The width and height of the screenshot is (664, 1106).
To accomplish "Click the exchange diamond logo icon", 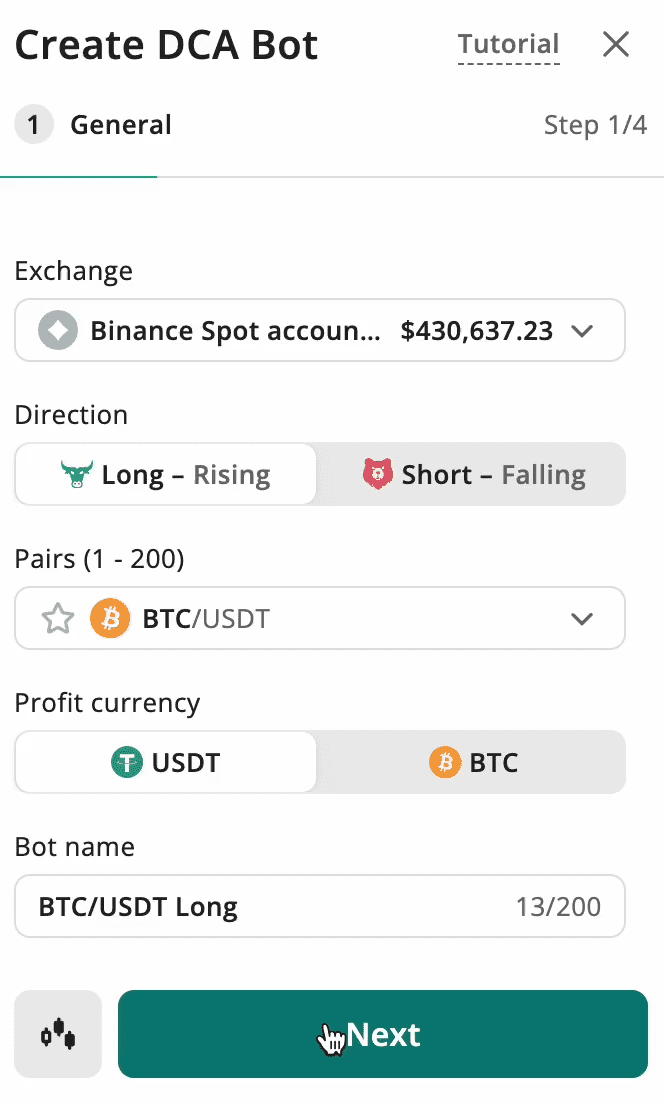I will tap(57, 330).
